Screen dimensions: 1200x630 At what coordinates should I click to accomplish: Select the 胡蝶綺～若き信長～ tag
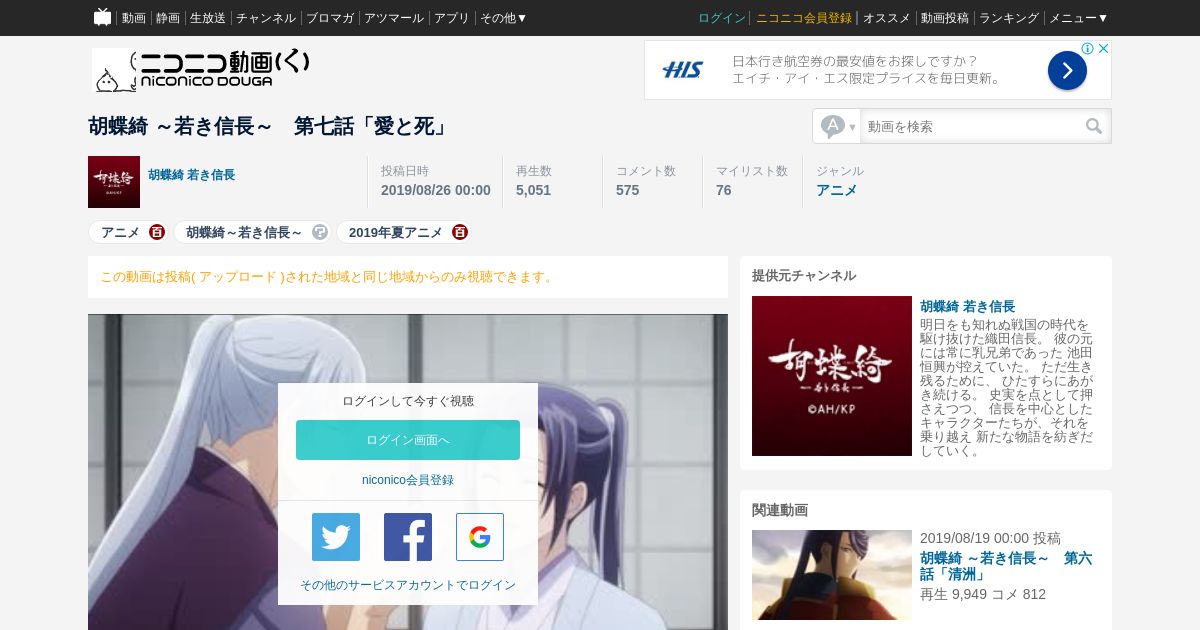[x=244, y=232]
